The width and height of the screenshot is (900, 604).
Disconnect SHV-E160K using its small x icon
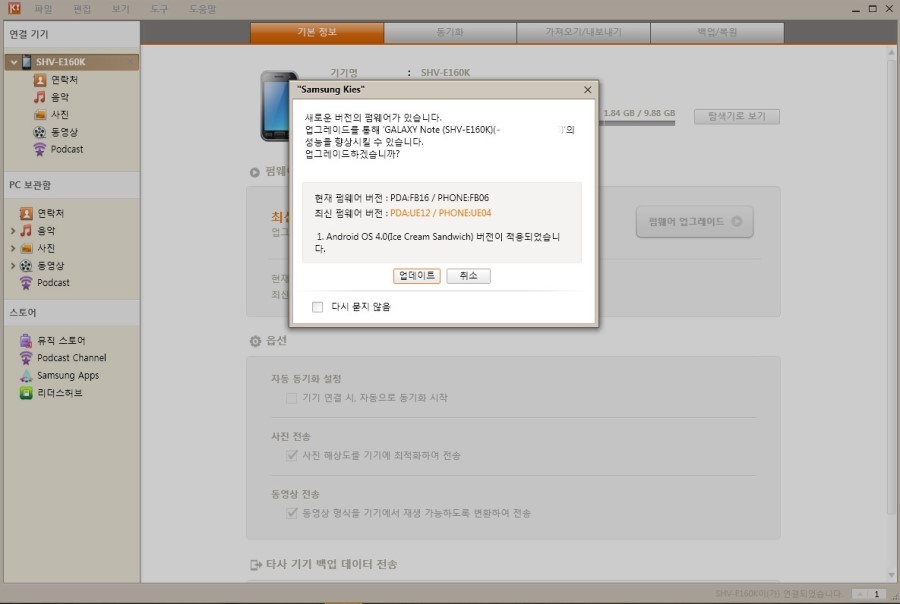pyautogui.click(x=130, y=61)
